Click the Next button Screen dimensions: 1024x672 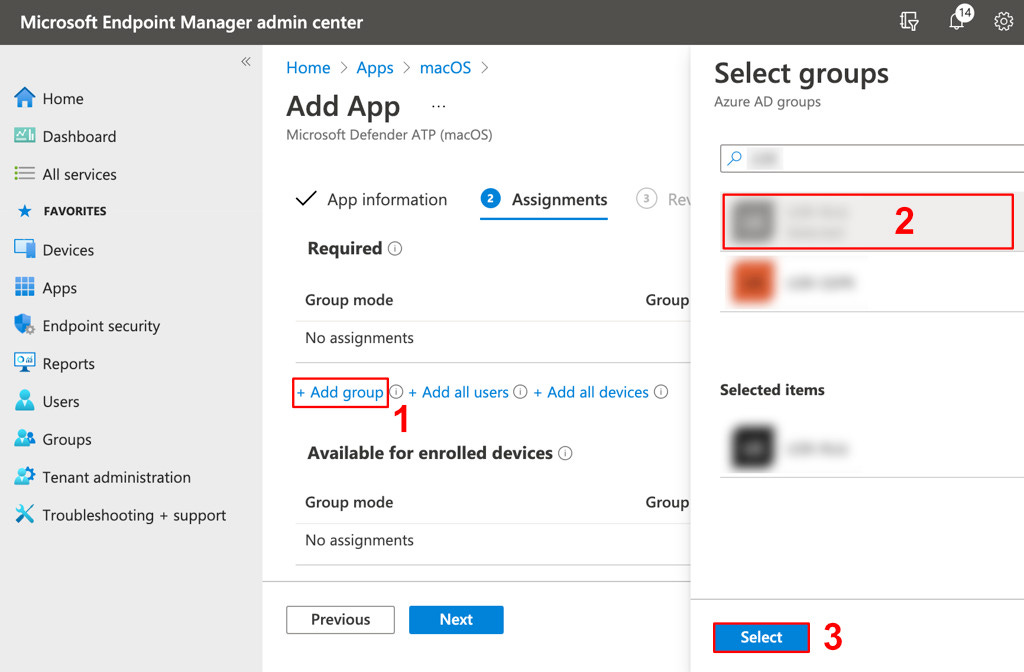(456, 619)
